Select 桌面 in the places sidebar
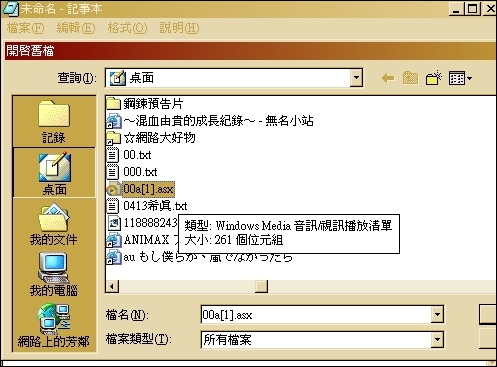497x367 pixels. 54,173
